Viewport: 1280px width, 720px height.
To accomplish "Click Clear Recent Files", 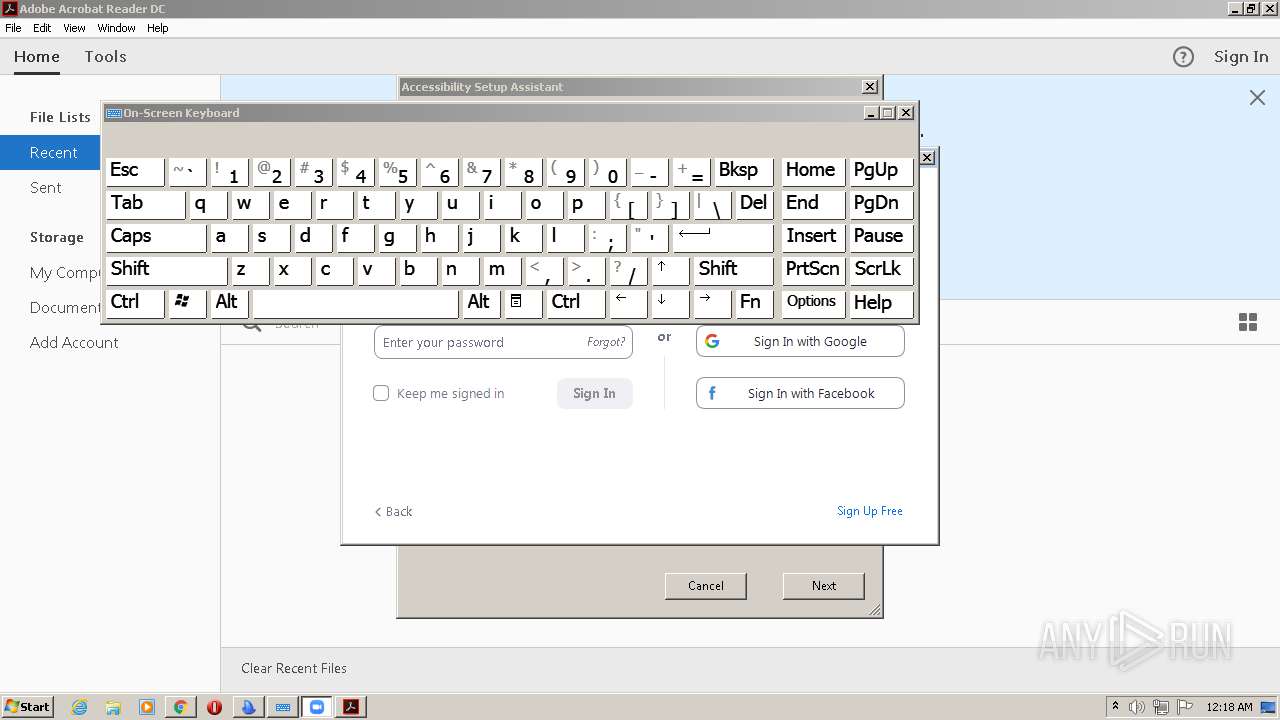I will (294, 668).
